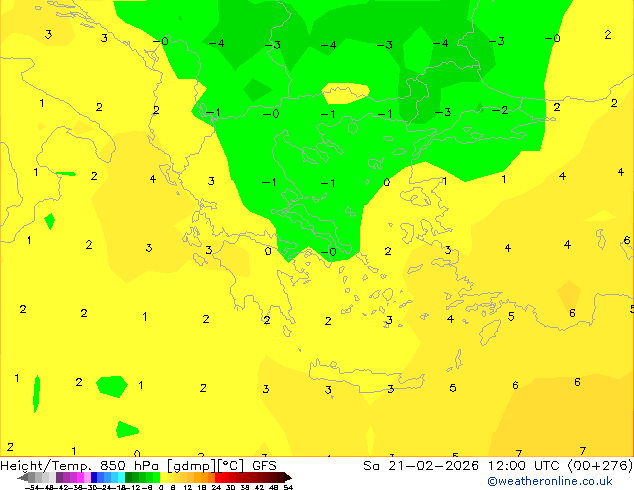Click the legend label '12'
Image resolution: width=634 pixels, height=490 pixels.
(x=188, y=488)
